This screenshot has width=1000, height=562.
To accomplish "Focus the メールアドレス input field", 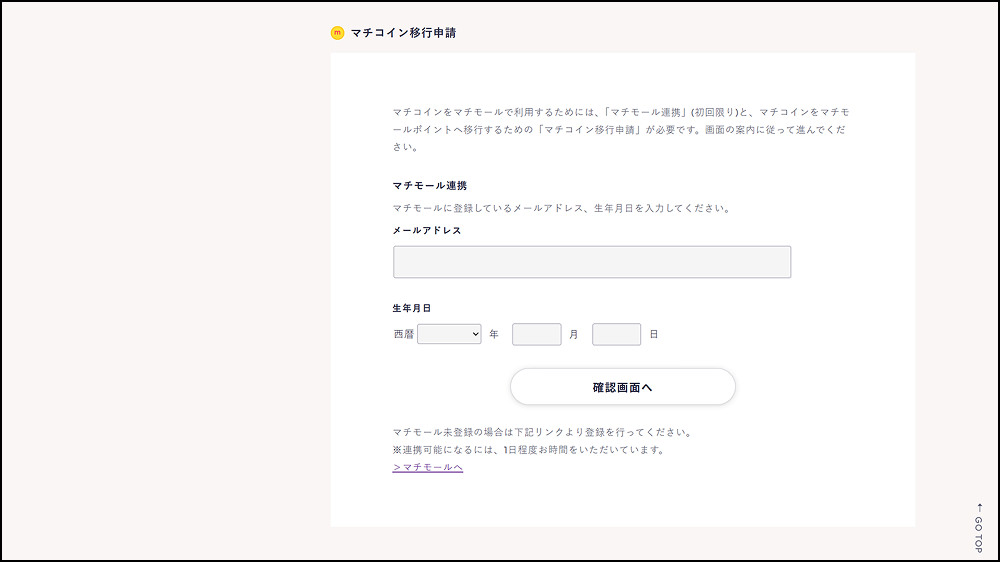I will click(x=591, y=262).
